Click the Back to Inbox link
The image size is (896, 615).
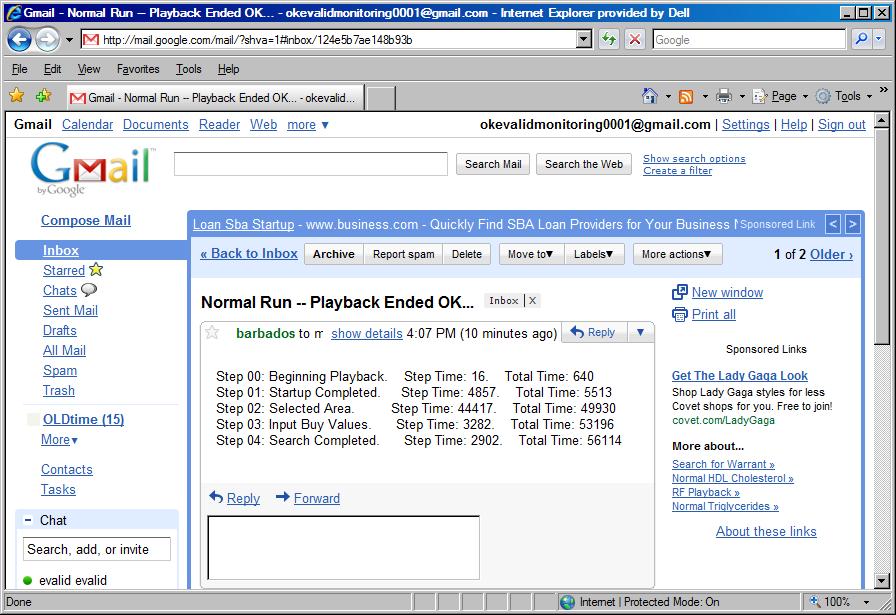pyautogui.click(x=249, y=253)
